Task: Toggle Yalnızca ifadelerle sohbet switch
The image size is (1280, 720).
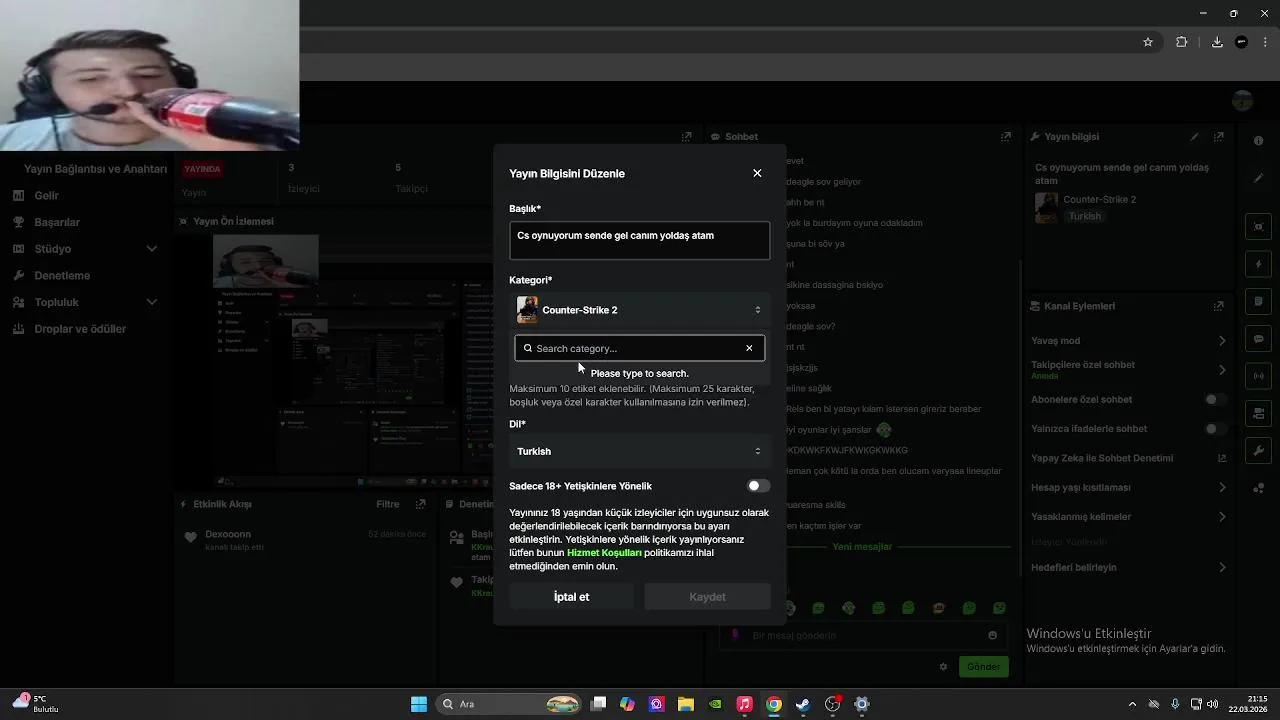Action: [1215, 429]
